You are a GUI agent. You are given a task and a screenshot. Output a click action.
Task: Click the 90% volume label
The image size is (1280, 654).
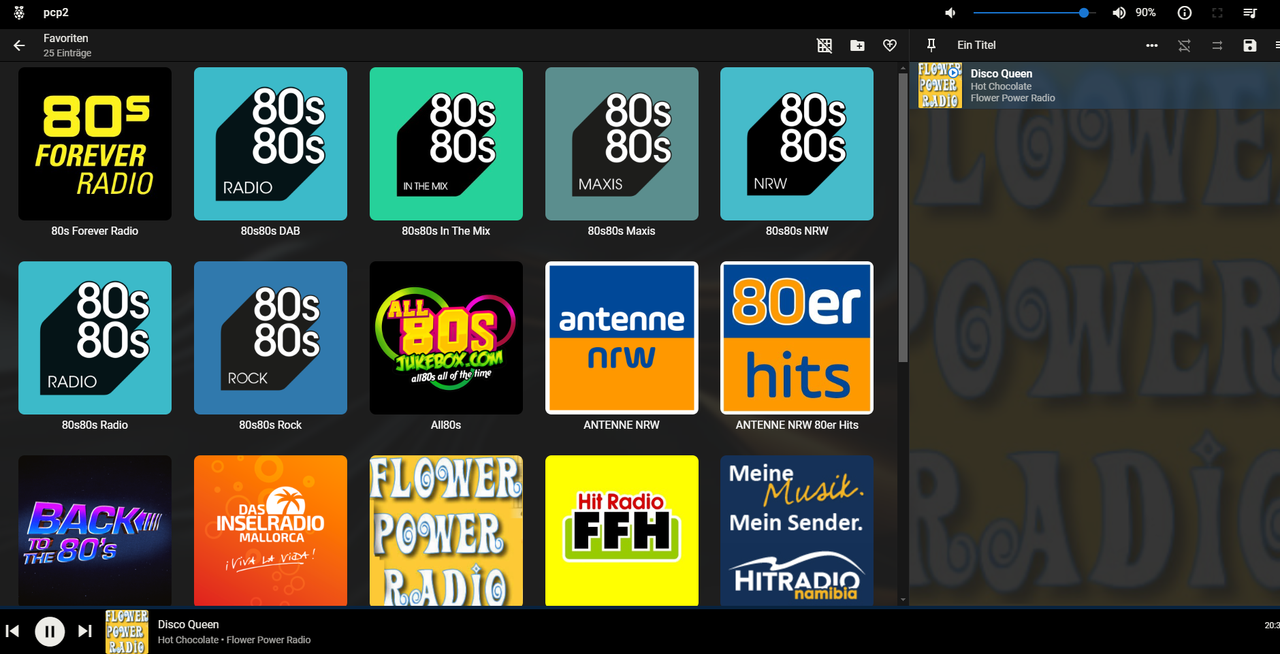pyautogui.click(x=1146, y=13)
